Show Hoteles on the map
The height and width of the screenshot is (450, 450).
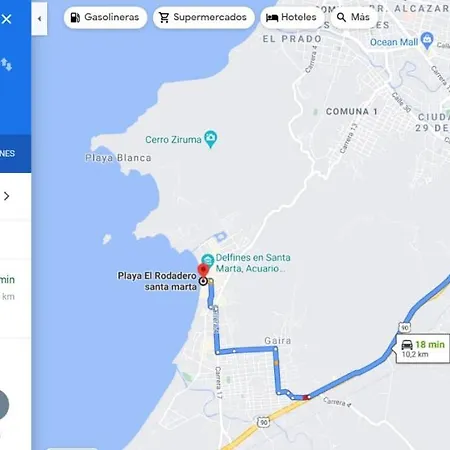291,17
